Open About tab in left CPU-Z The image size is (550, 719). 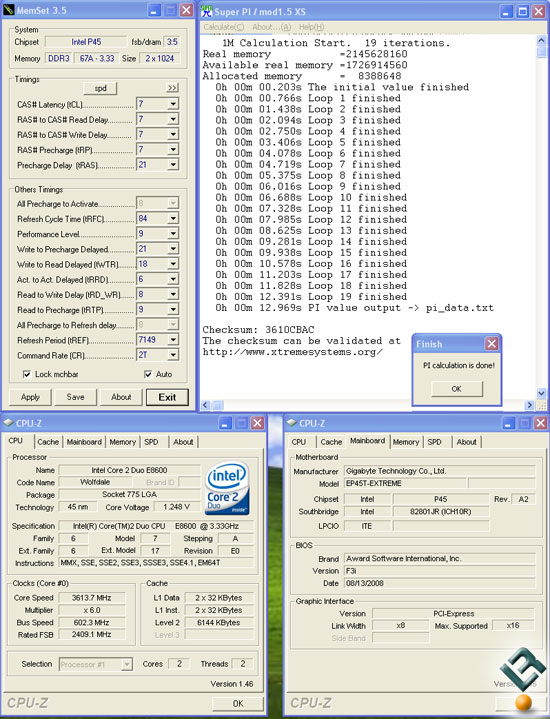point(183,442)
